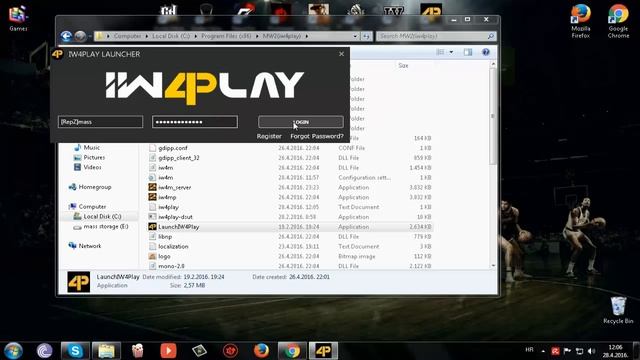Open Explorer help icon
Viewport: 640px width, 360px height.
click(485, 52)
